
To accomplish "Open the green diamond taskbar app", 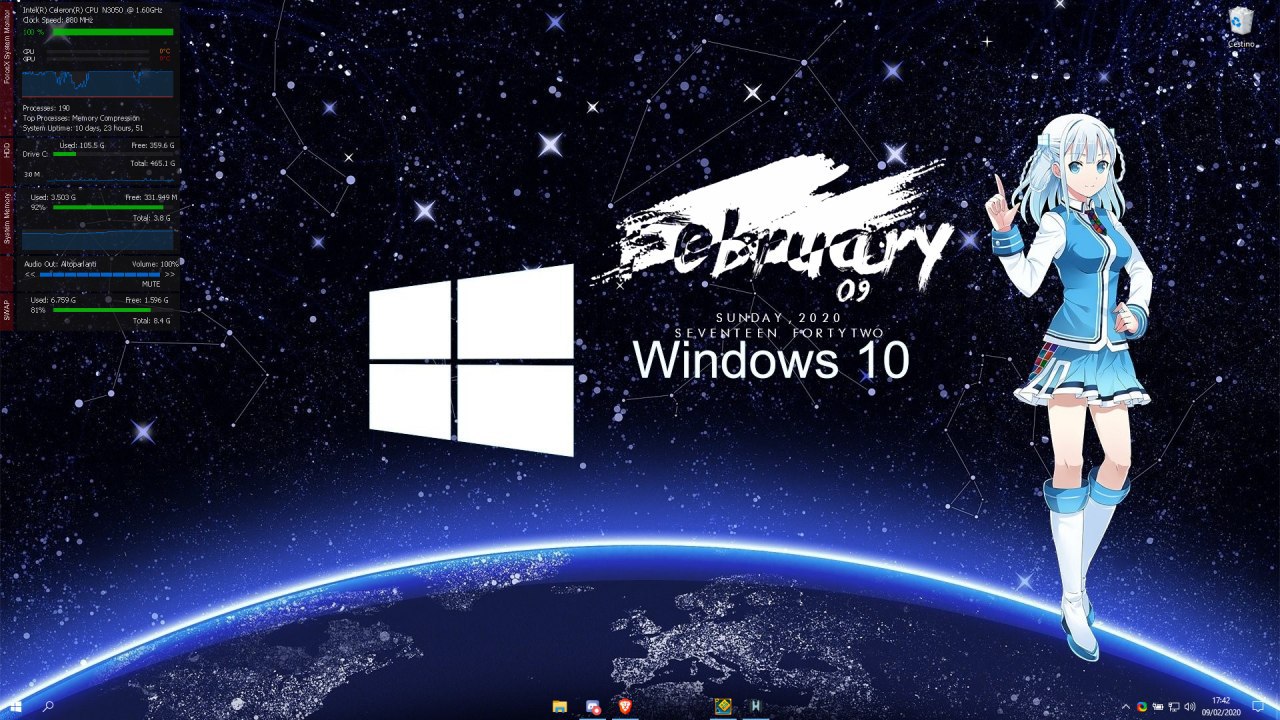I will coord(723,707).
